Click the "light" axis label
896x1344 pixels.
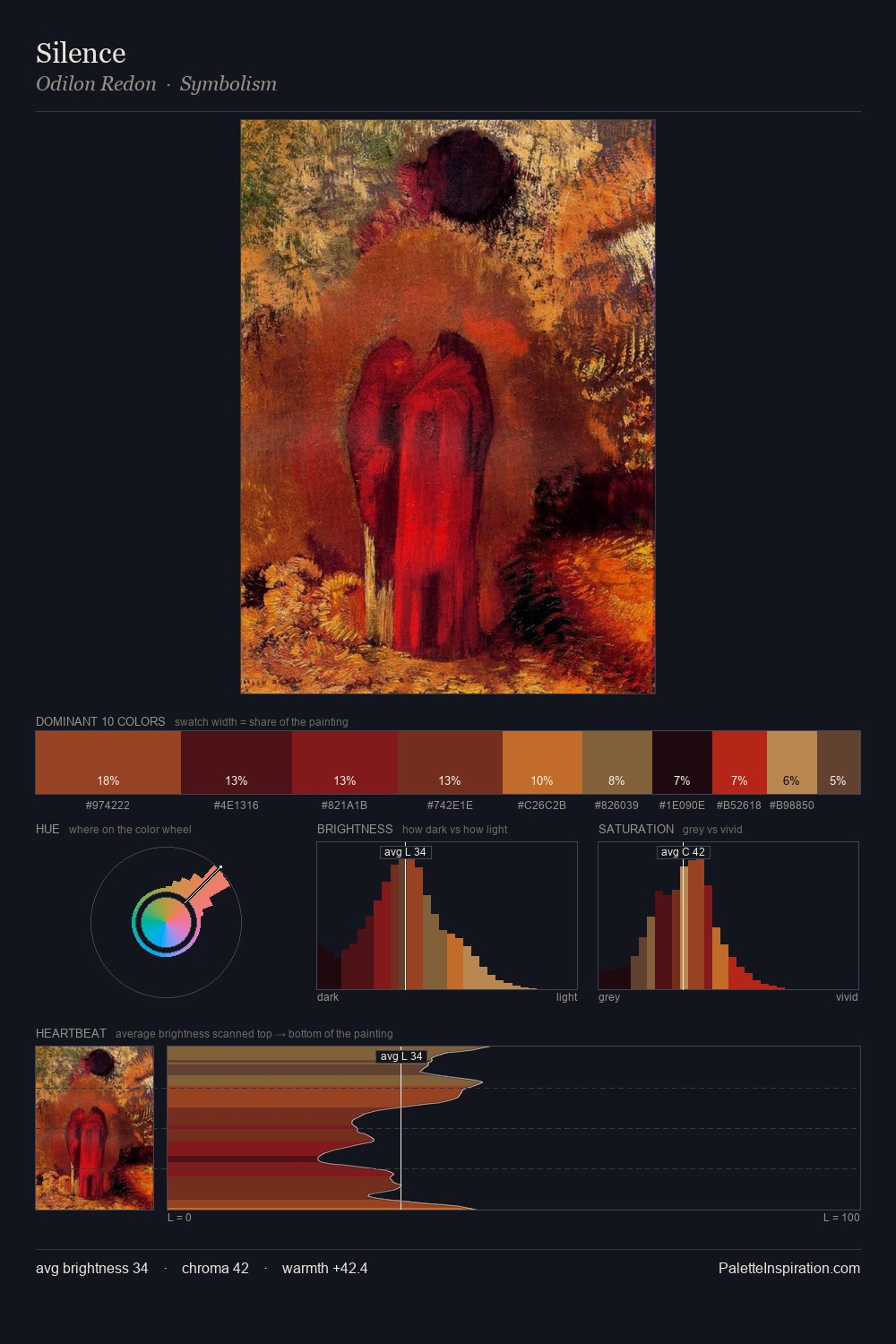point(566,997)
